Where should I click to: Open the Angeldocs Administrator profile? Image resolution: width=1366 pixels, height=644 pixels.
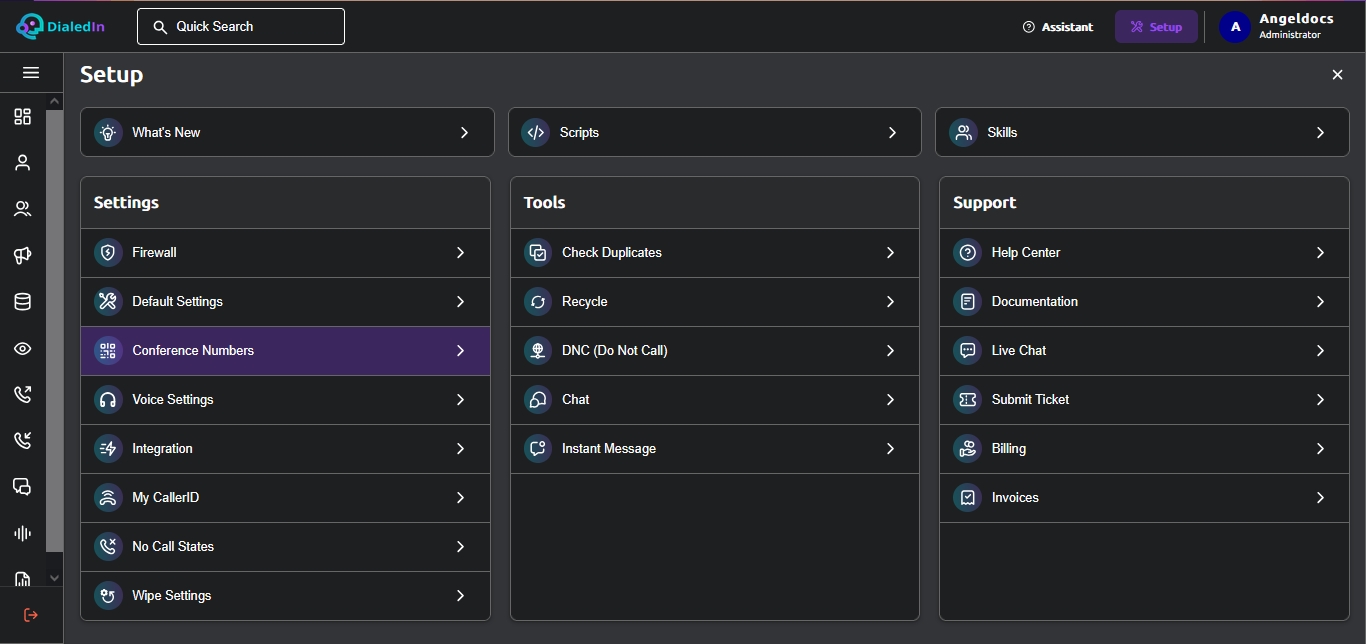1278,27
